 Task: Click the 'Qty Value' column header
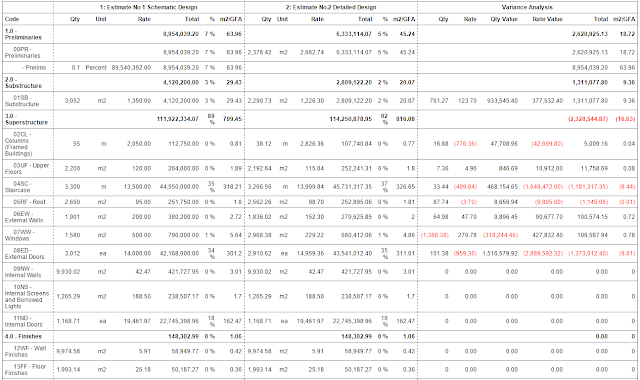(504, 19)
